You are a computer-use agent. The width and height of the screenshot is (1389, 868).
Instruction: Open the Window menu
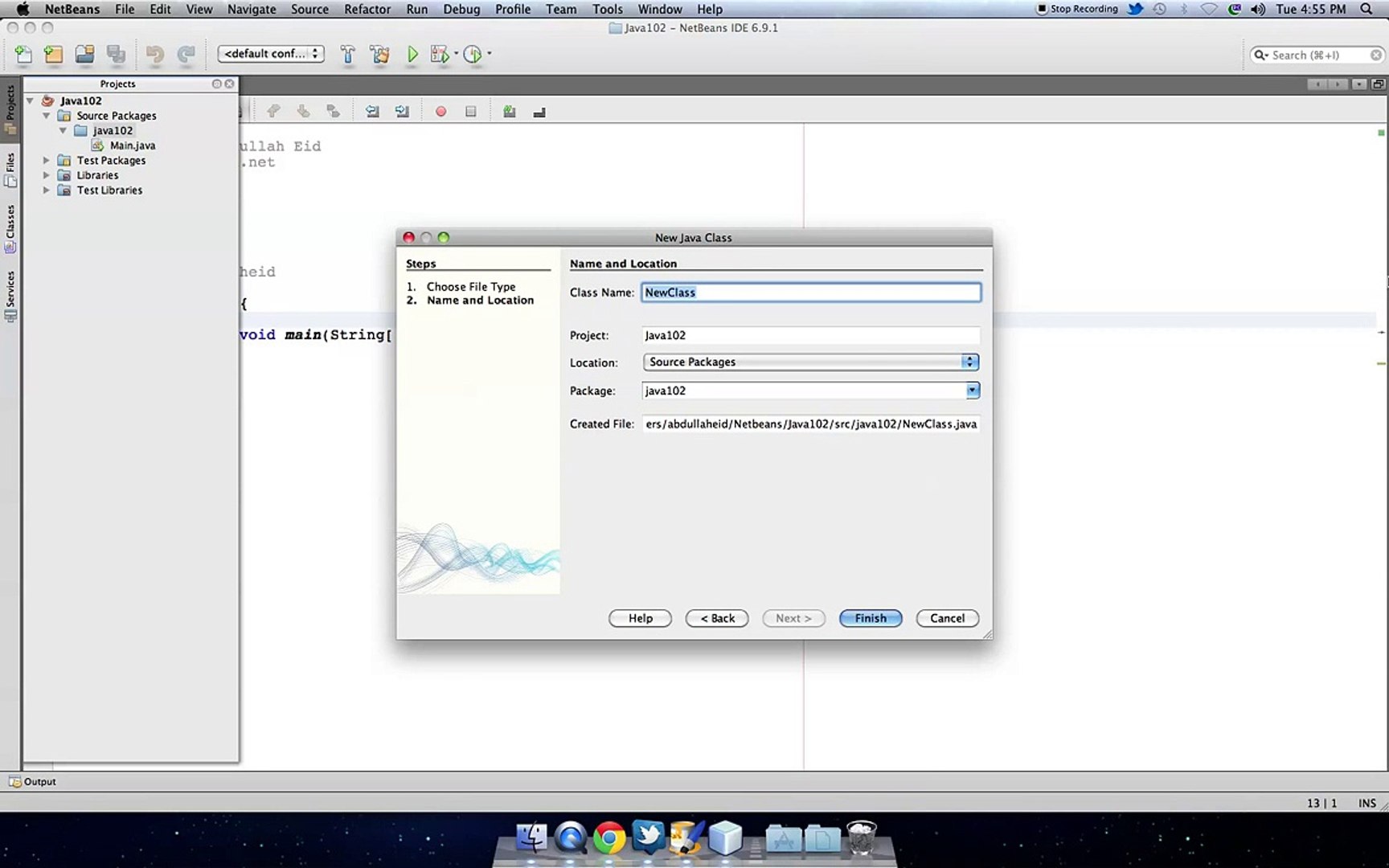pos(660,9)
